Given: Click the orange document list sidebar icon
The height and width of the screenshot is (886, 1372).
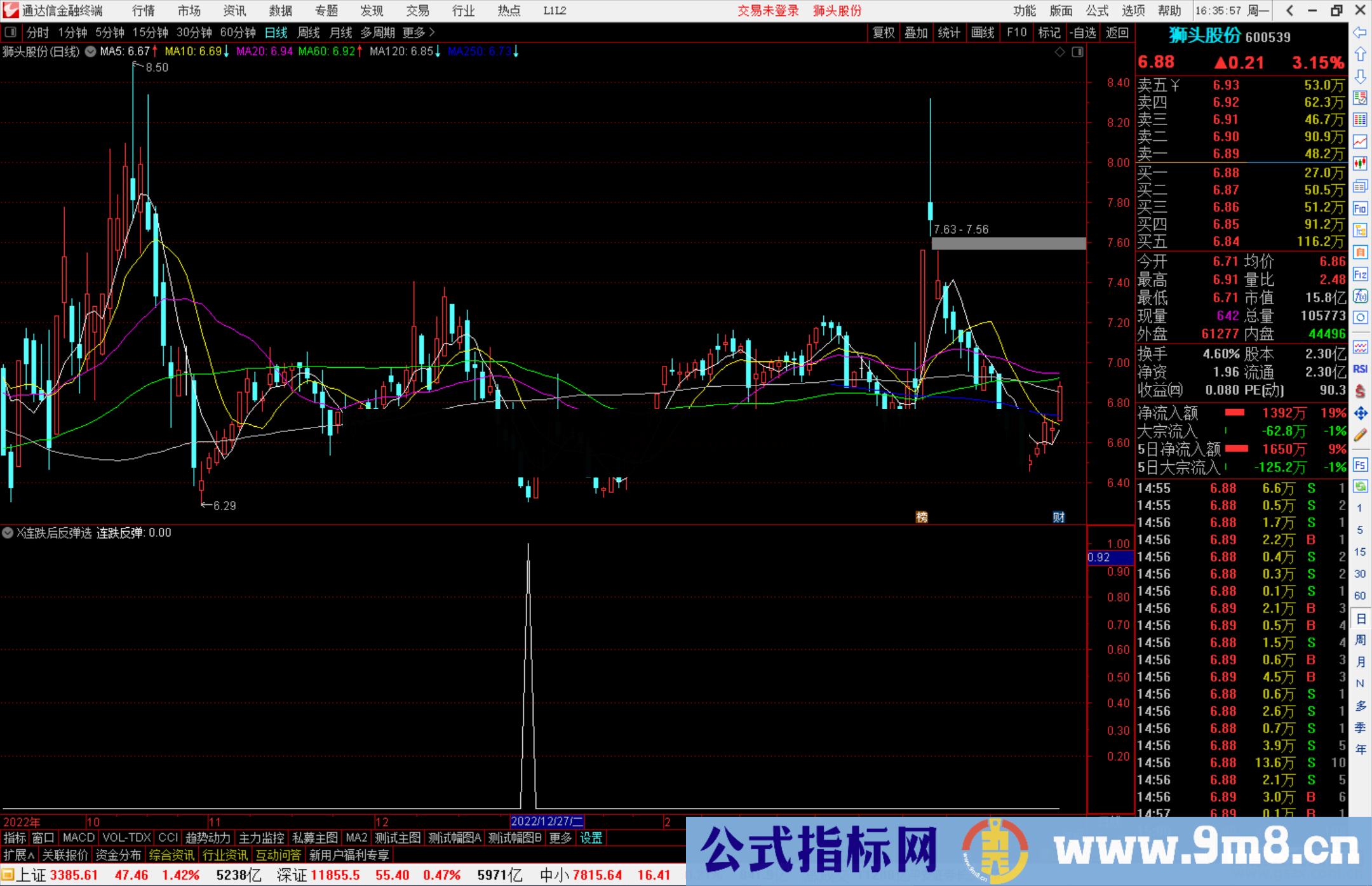Looking at the screenshot, I should pyautogui.click(x=1360, y=252).
